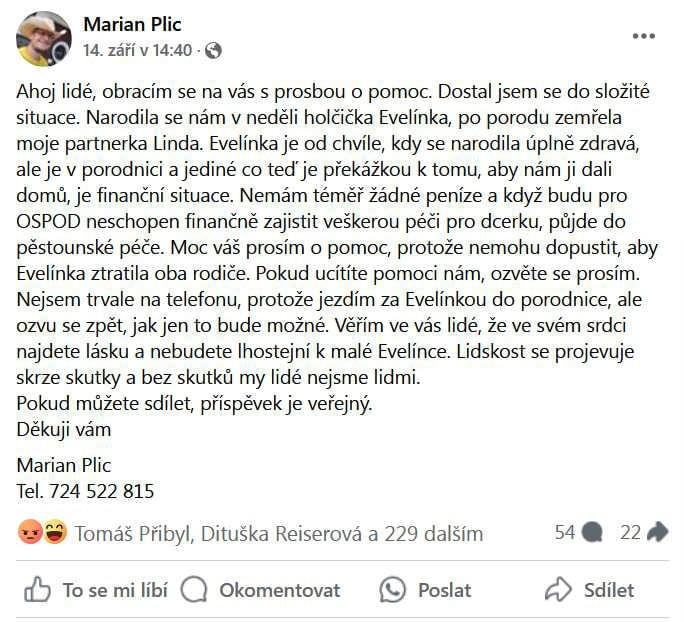The width and height of the screenshot is (684, 622).
Task: Click the WhatsApp send icon
Action: (392, 590)
